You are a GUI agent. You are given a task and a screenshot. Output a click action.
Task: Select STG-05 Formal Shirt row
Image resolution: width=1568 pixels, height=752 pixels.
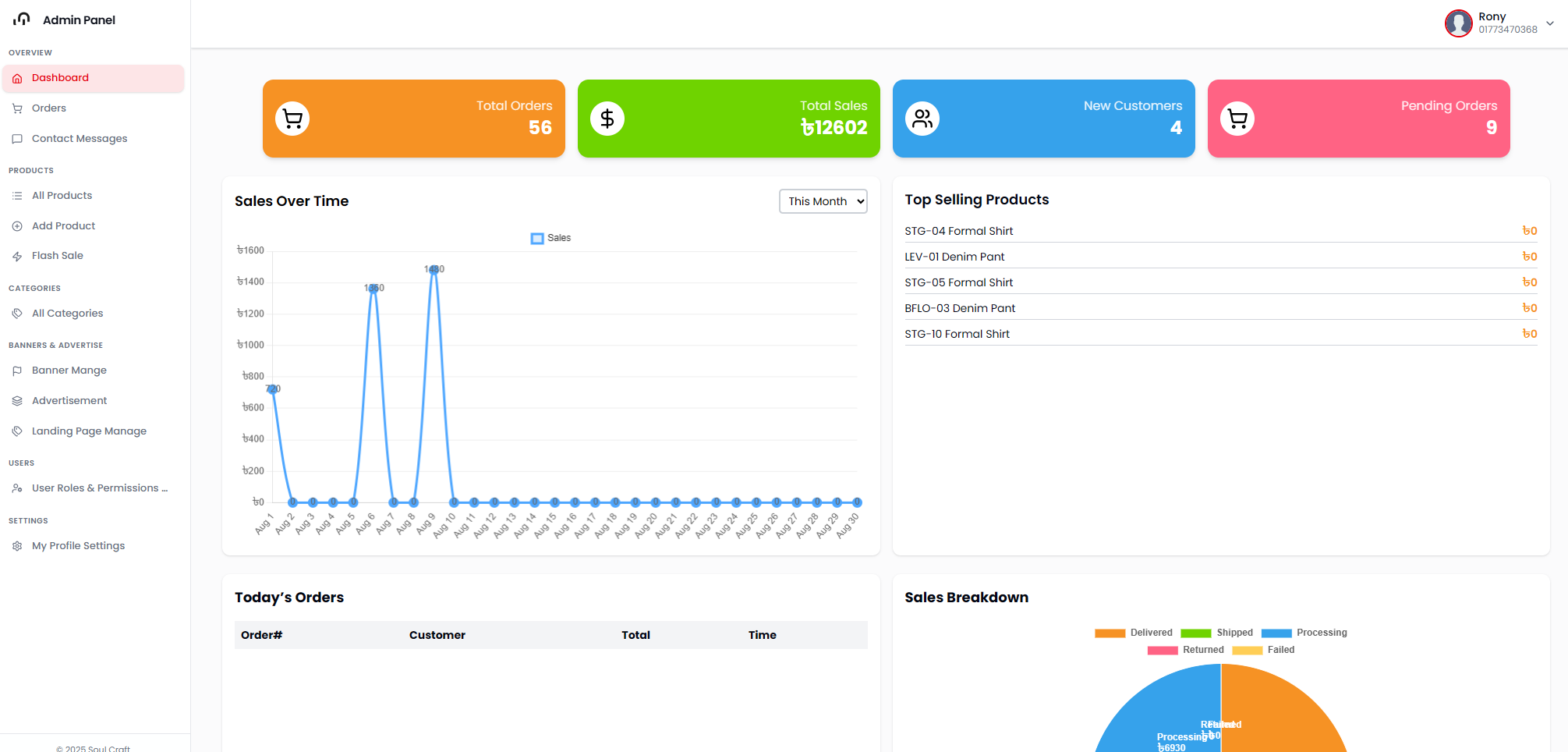pos(1221,282)
